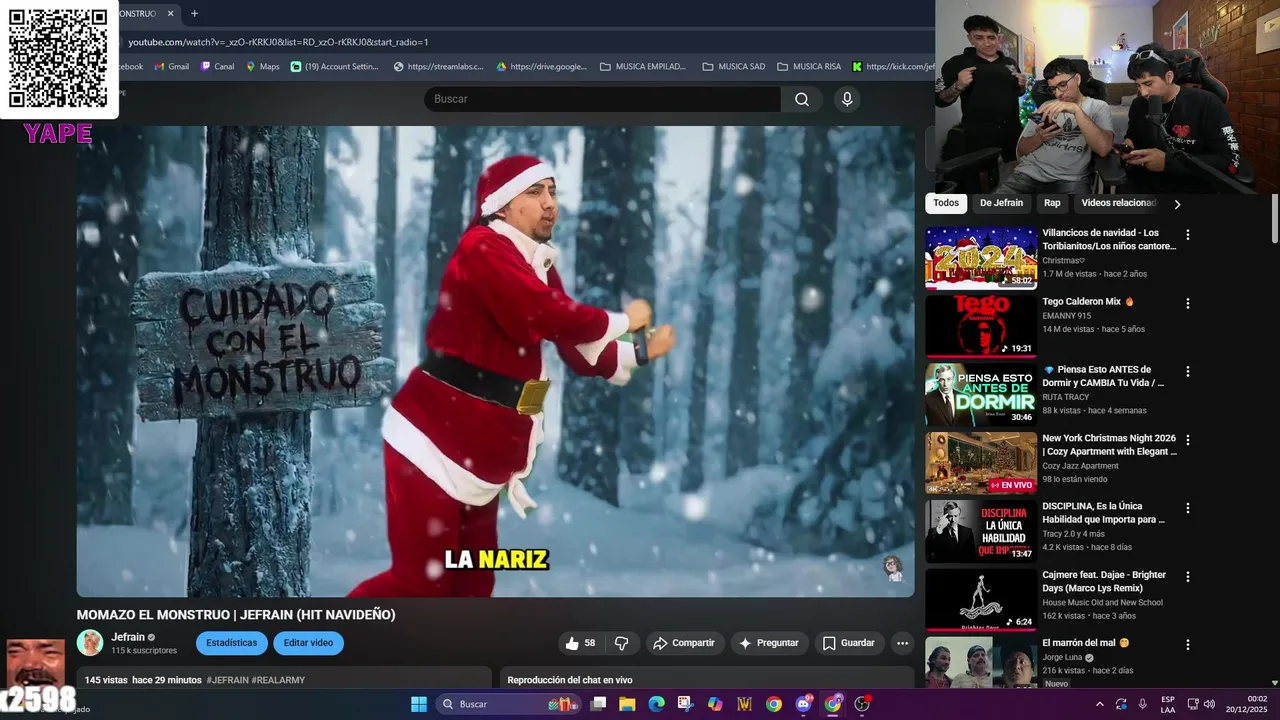Open Copilot from the taskbar

pyautogui.click(x=715, y=704)
